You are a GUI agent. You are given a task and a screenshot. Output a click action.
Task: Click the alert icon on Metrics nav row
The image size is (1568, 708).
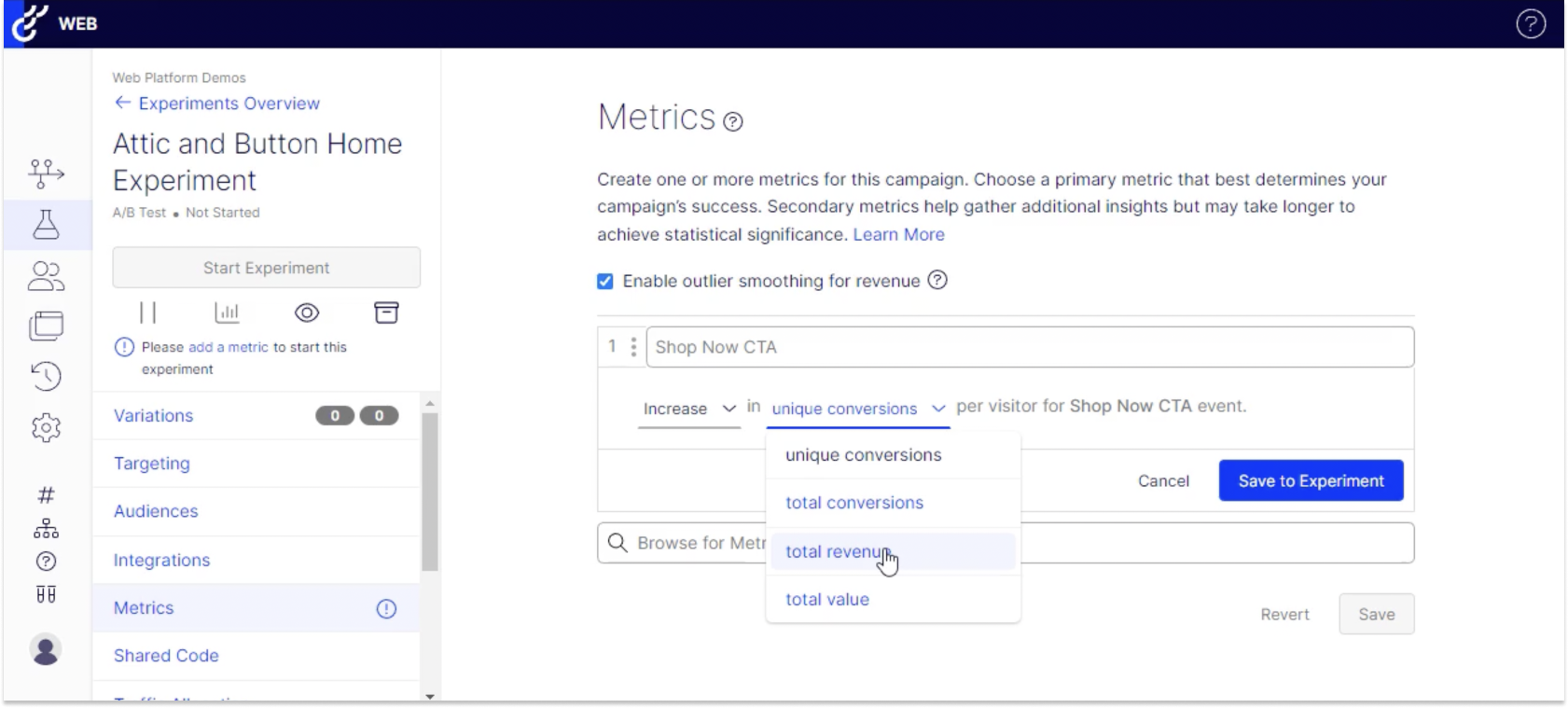click(386, 609)
